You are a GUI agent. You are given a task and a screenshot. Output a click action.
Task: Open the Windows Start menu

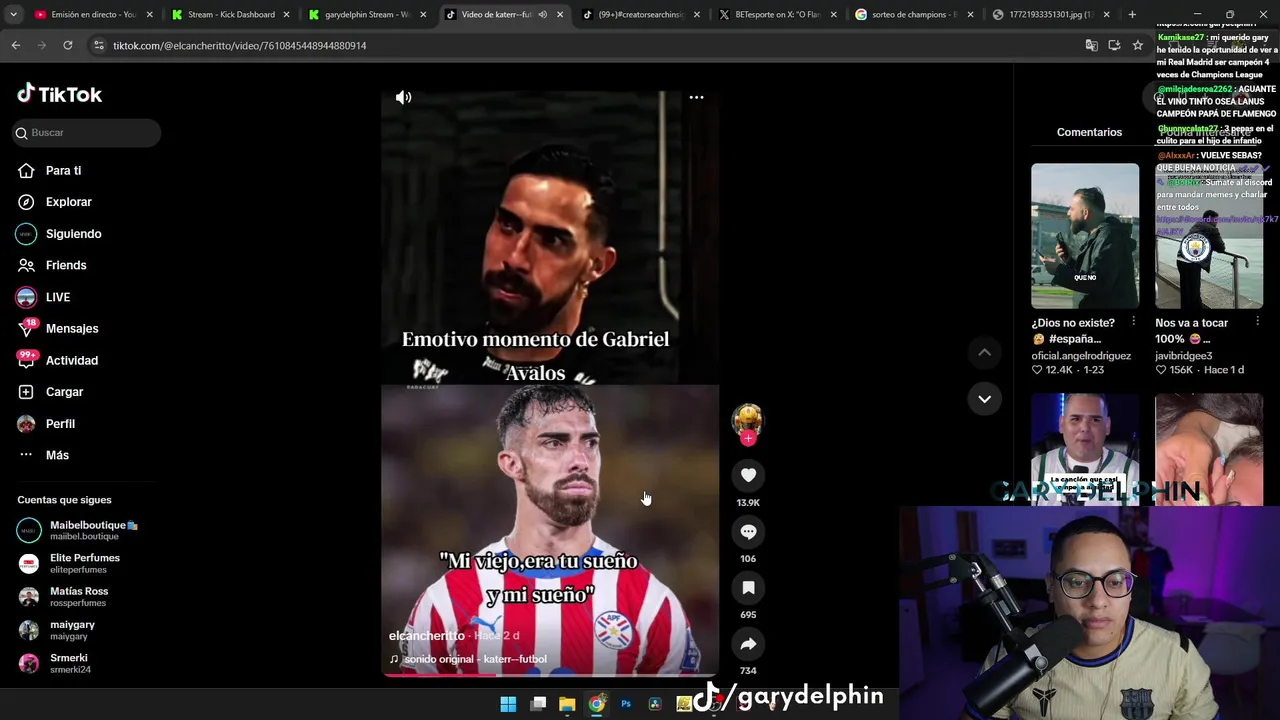click(508, 704)
